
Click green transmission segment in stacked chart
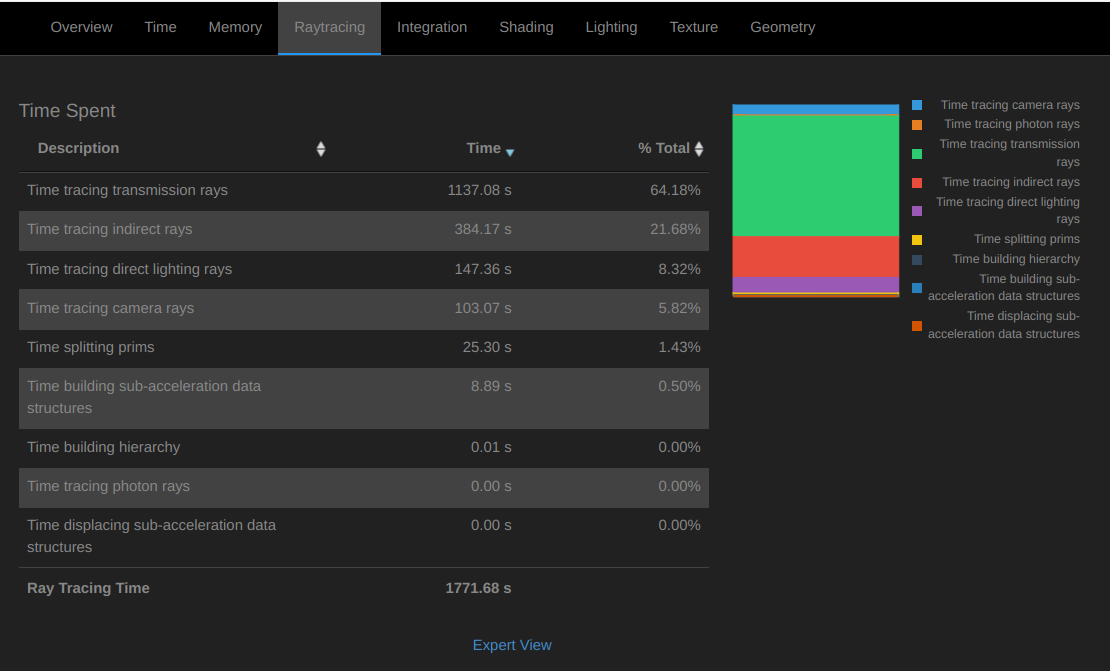816,176
